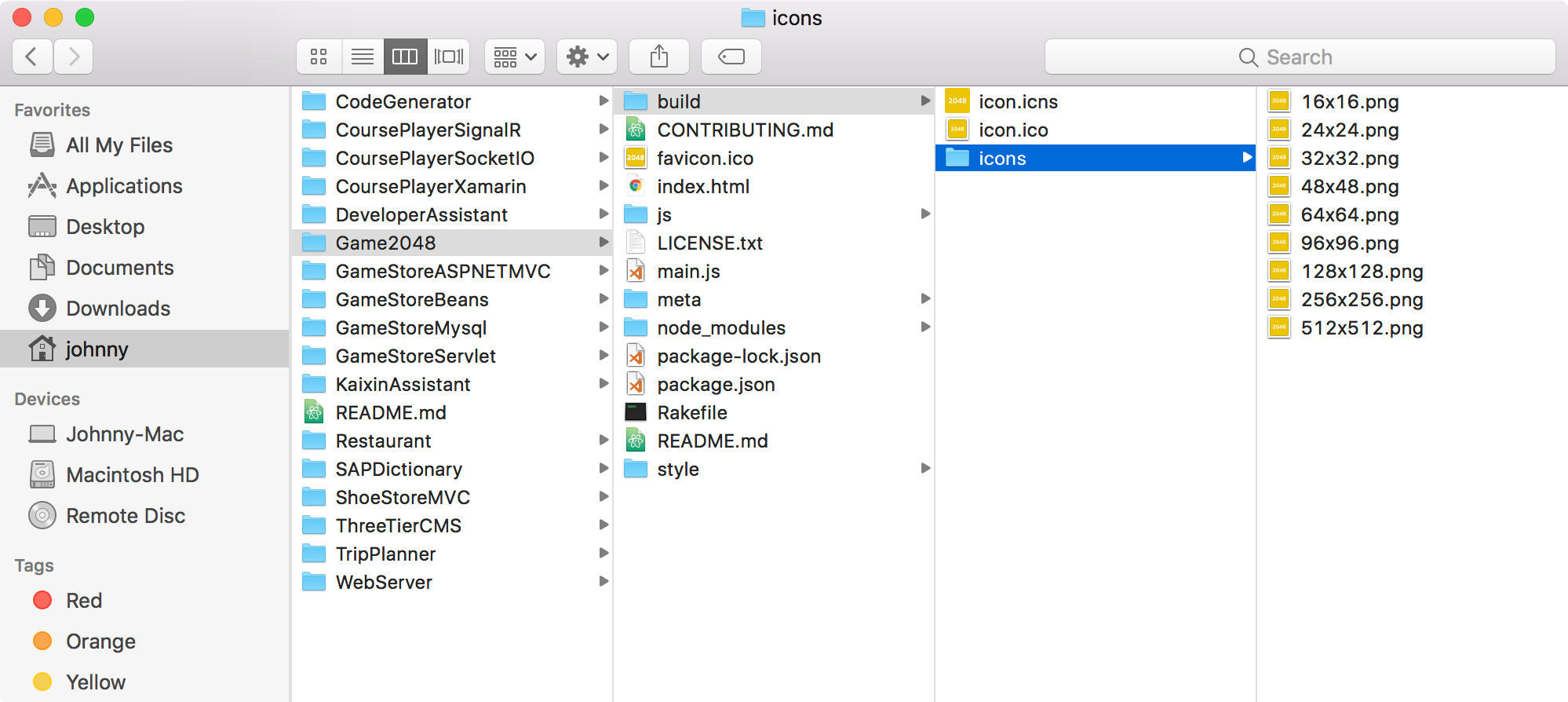Image resolution: width=1568 pixels, height=702 pixels.
Task: Select johnny home folder in sidebar
Action: coord(145,349)
